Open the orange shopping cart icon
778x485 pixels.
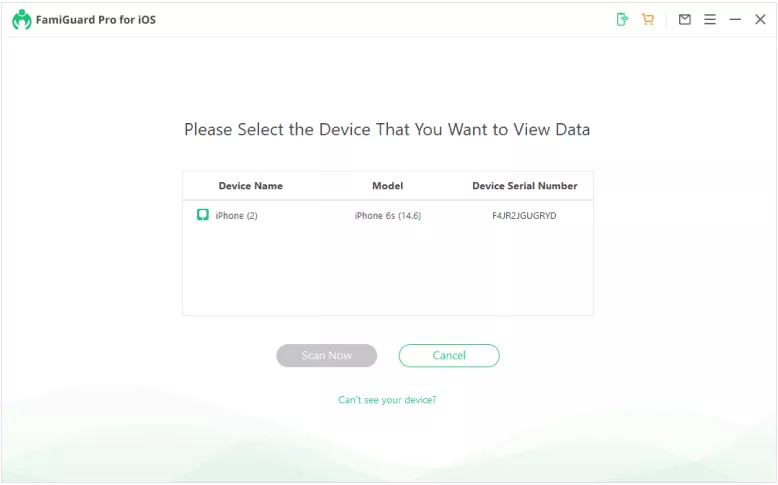click(x=648, y=19)
